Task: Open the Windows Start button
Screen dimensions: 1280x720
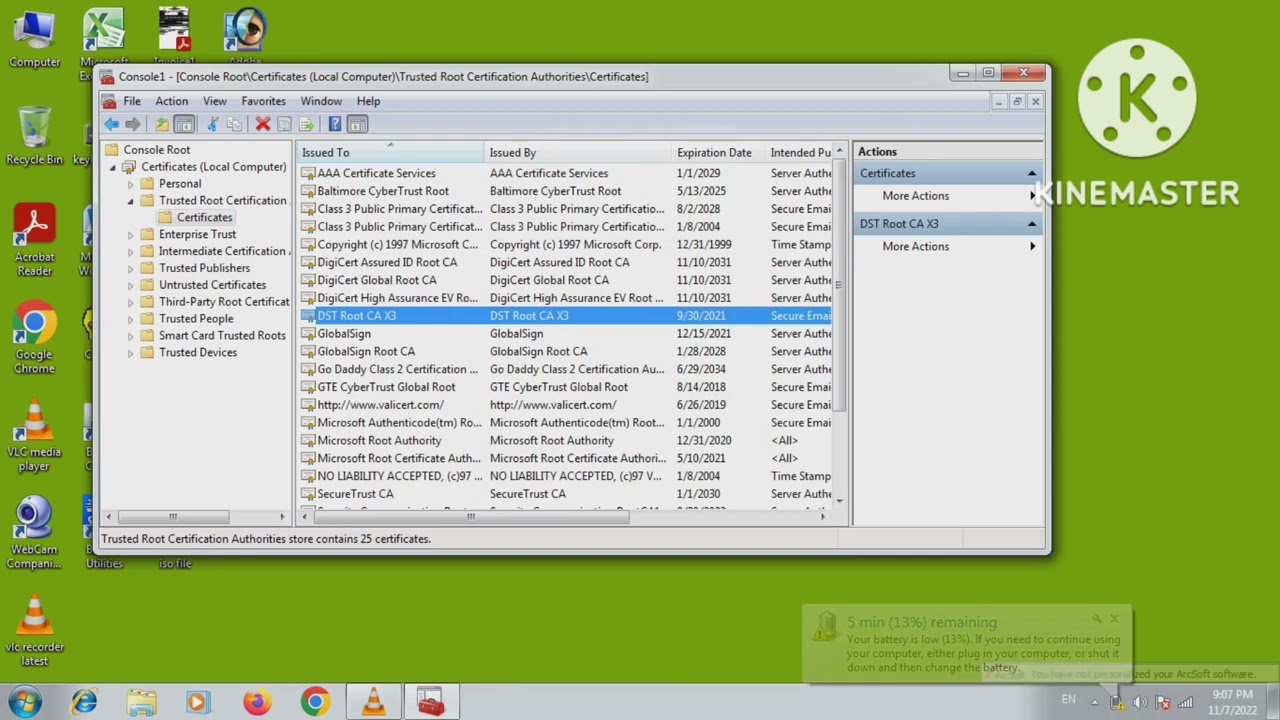Action: tap(25, 702)
